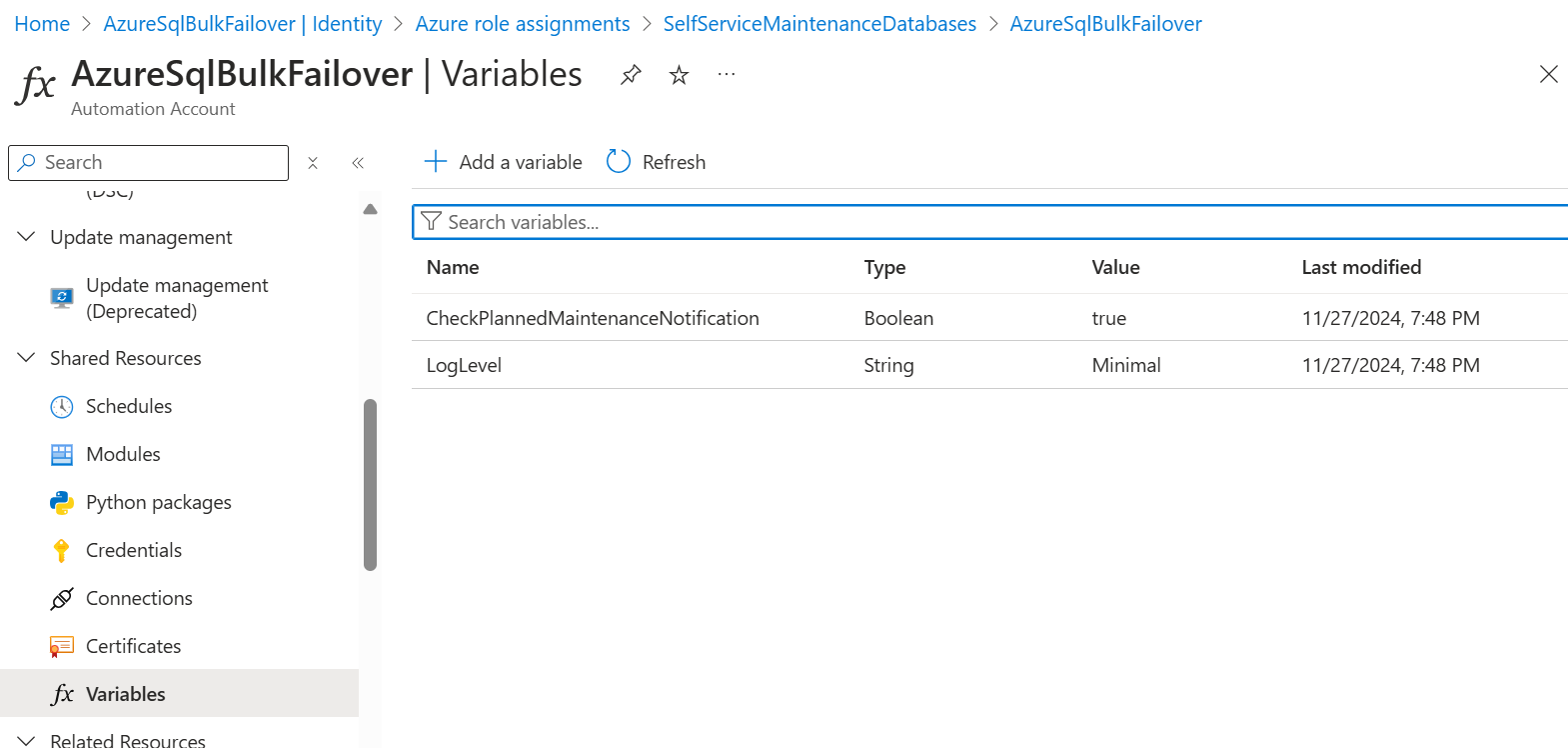Click Add a variable button
1568x748 pixels.
coord(504,162)
